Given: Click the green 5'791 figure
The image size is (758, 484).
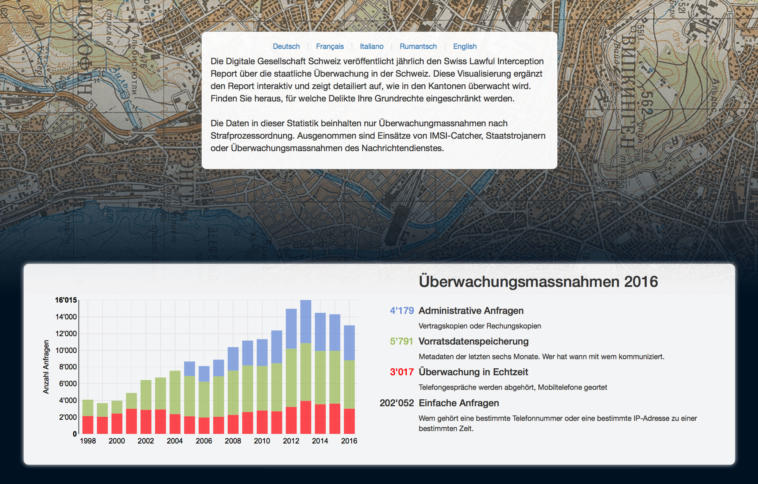Looking at the screenshot, I should click(x=400, y=341).
